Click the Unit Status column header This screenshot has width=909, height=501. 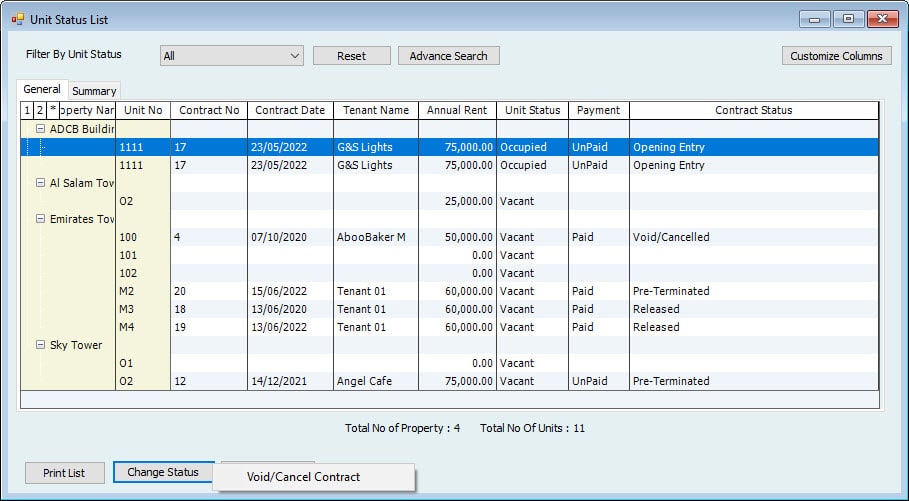[533, 110]
